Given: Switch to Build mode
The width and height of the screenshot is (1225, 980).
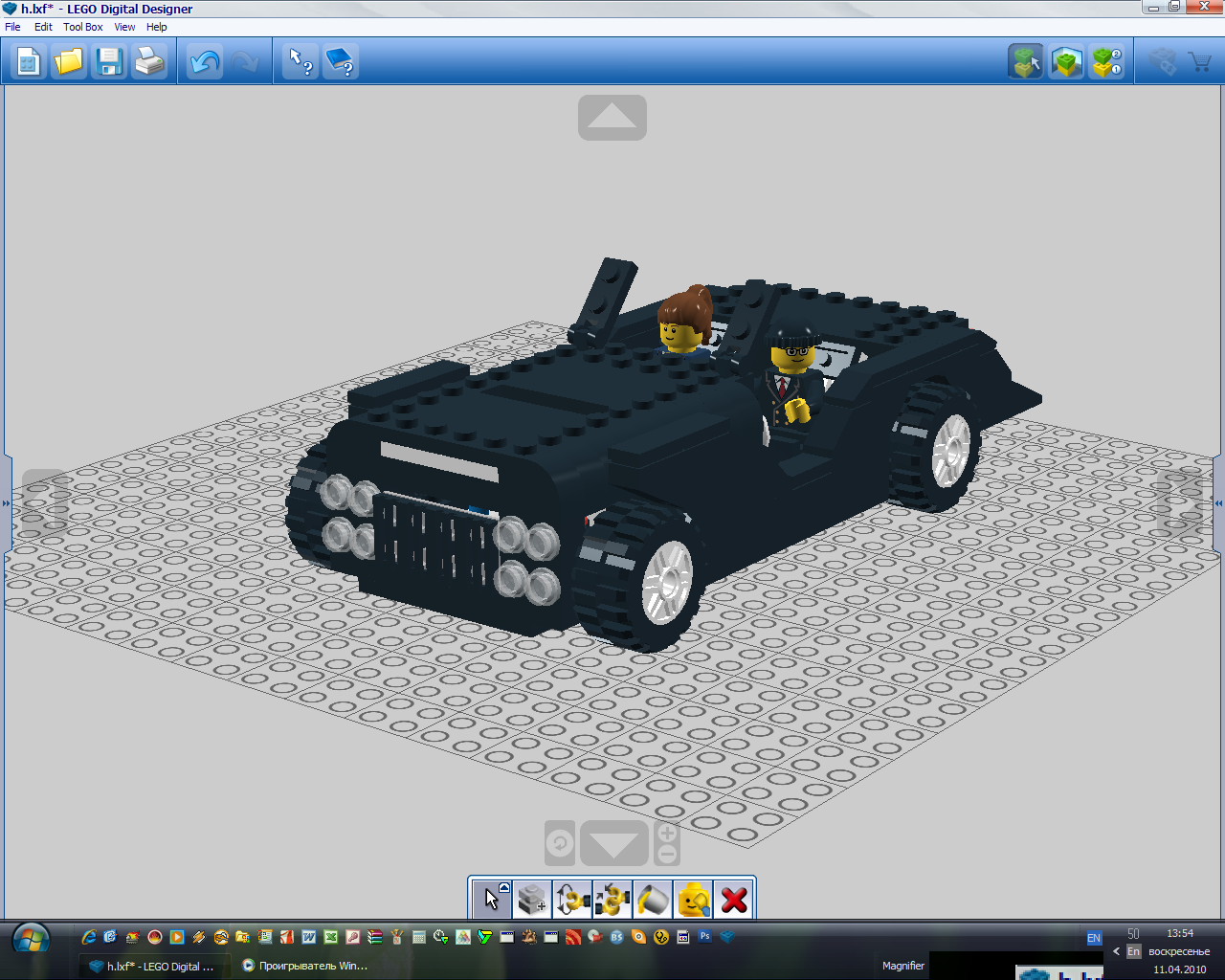Looking at the screenshot, I should click(1026, 63).
